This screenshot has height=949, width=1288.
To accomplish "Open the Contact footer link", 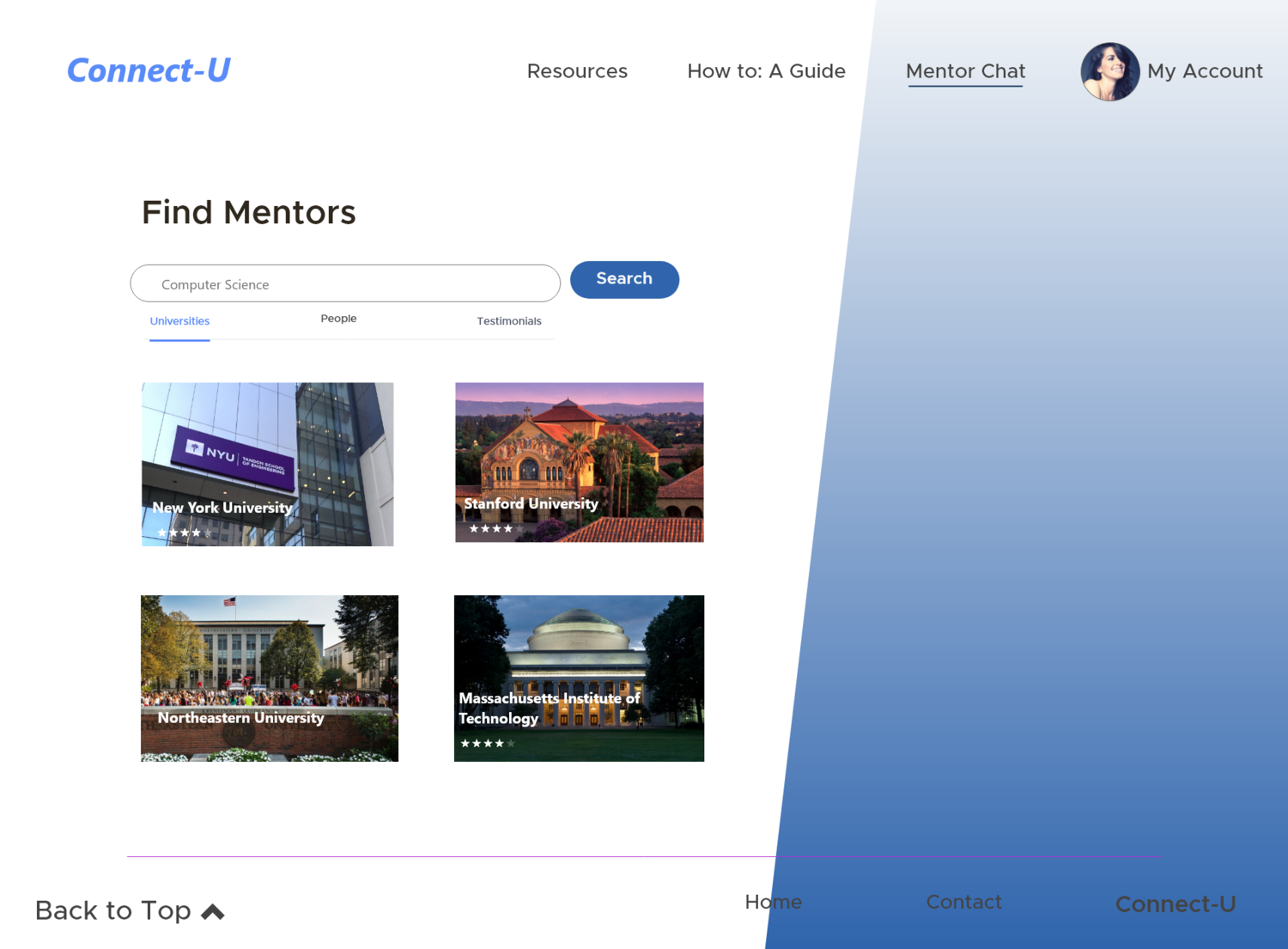I will point(963,902).
